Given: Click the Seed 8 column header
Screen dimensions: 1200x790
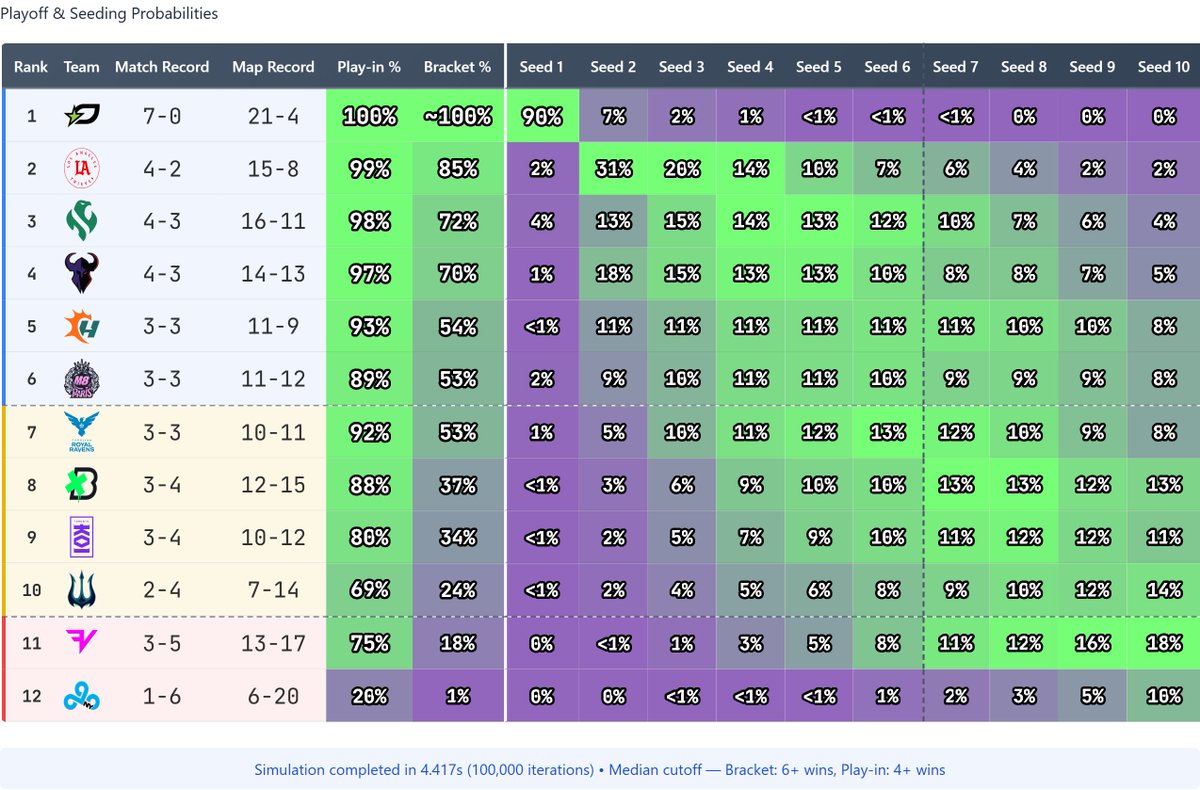Looking at the screenshot, I should pos(1024,67).
